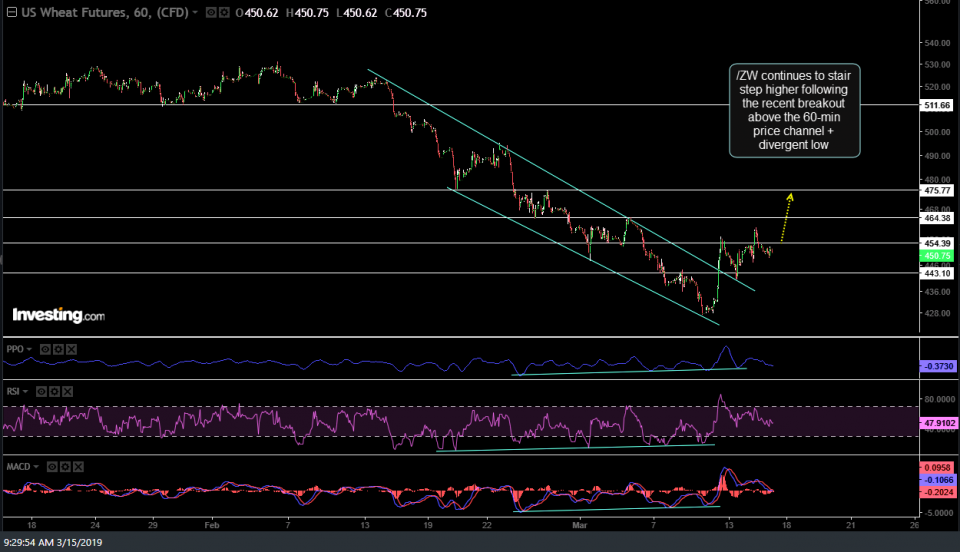
Task: Toggle MACD indicator visibility eye
Action: tap(54, 466)
